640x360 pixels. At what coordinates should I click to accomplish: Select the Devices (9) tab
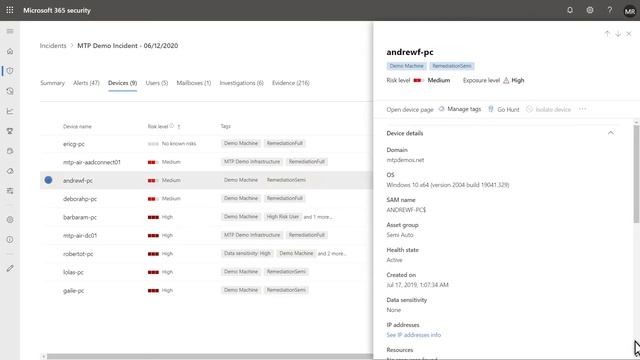point(122,83)
